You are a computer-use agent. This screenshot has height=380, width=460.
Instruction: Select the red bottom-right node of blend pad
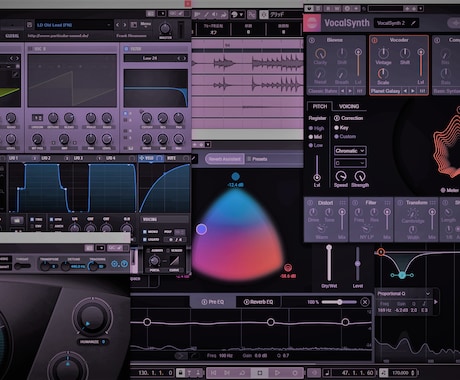(288, 267)
